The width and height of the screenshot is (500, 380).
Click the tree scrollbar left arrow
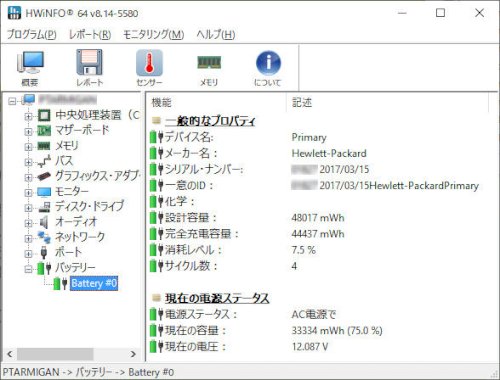click(x=10, y=354)
